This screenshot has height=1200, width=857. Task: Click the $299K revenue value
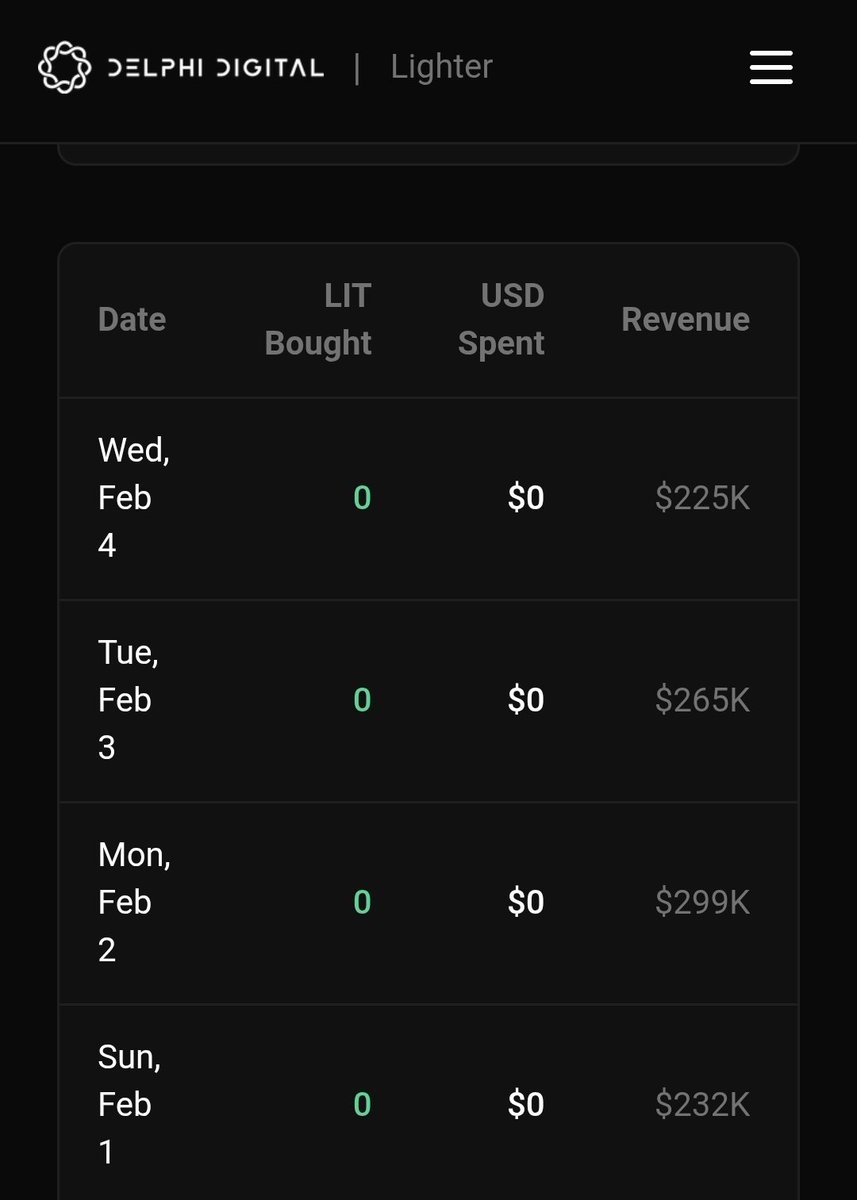tap(702, 902)
